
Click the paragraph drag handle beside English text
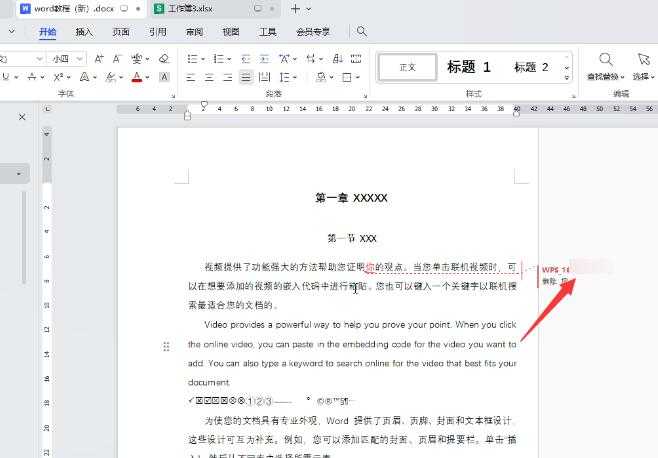coord(166,346)
